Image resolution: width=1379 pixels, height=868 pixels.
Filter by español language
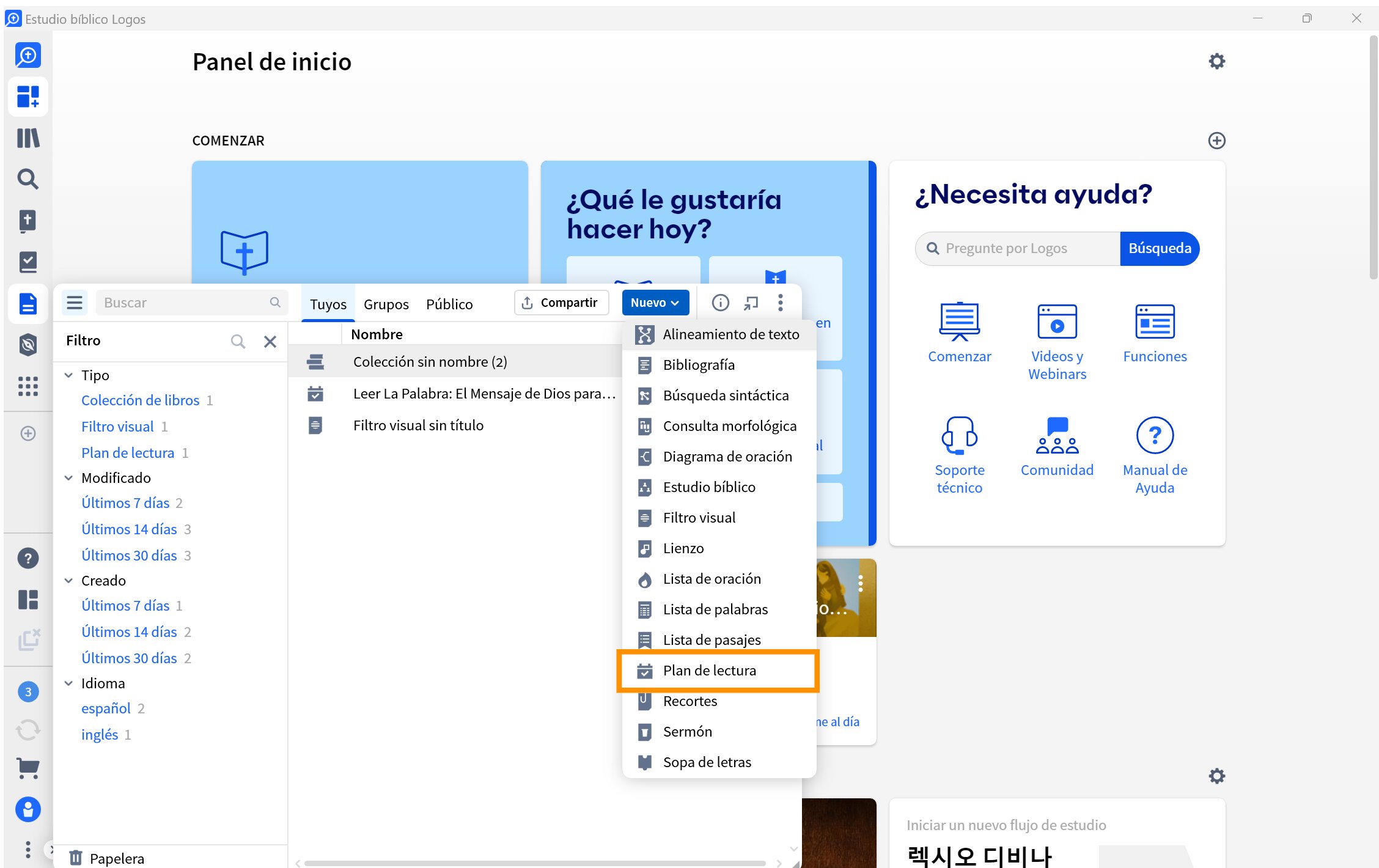(106, 708)
